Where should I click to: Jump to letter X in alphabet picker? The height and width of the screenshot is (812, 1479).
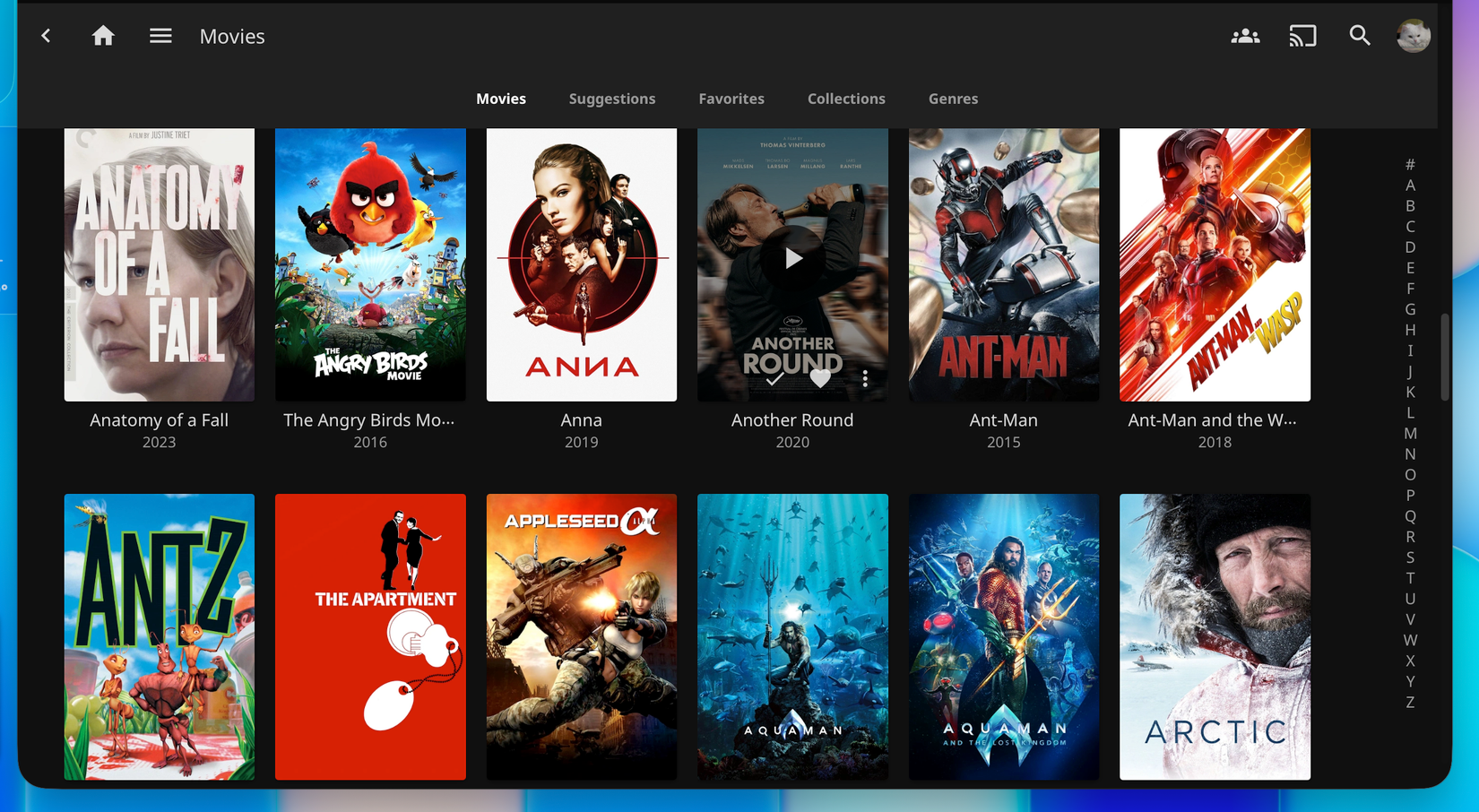point(1410,661)
